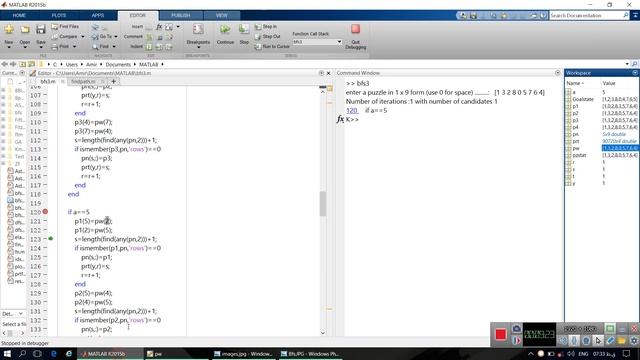Toggle the red breakpoint on line 120
The image size is (640, 360).
point(45,212)
